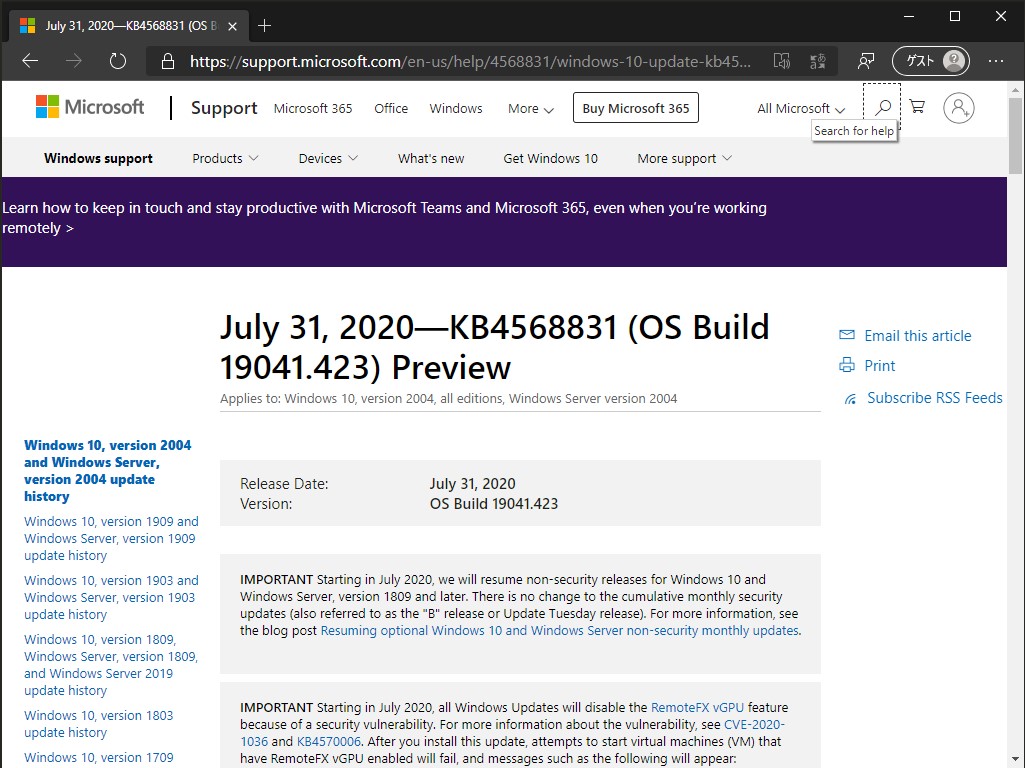Open the shopping cart

coord(917,107)
